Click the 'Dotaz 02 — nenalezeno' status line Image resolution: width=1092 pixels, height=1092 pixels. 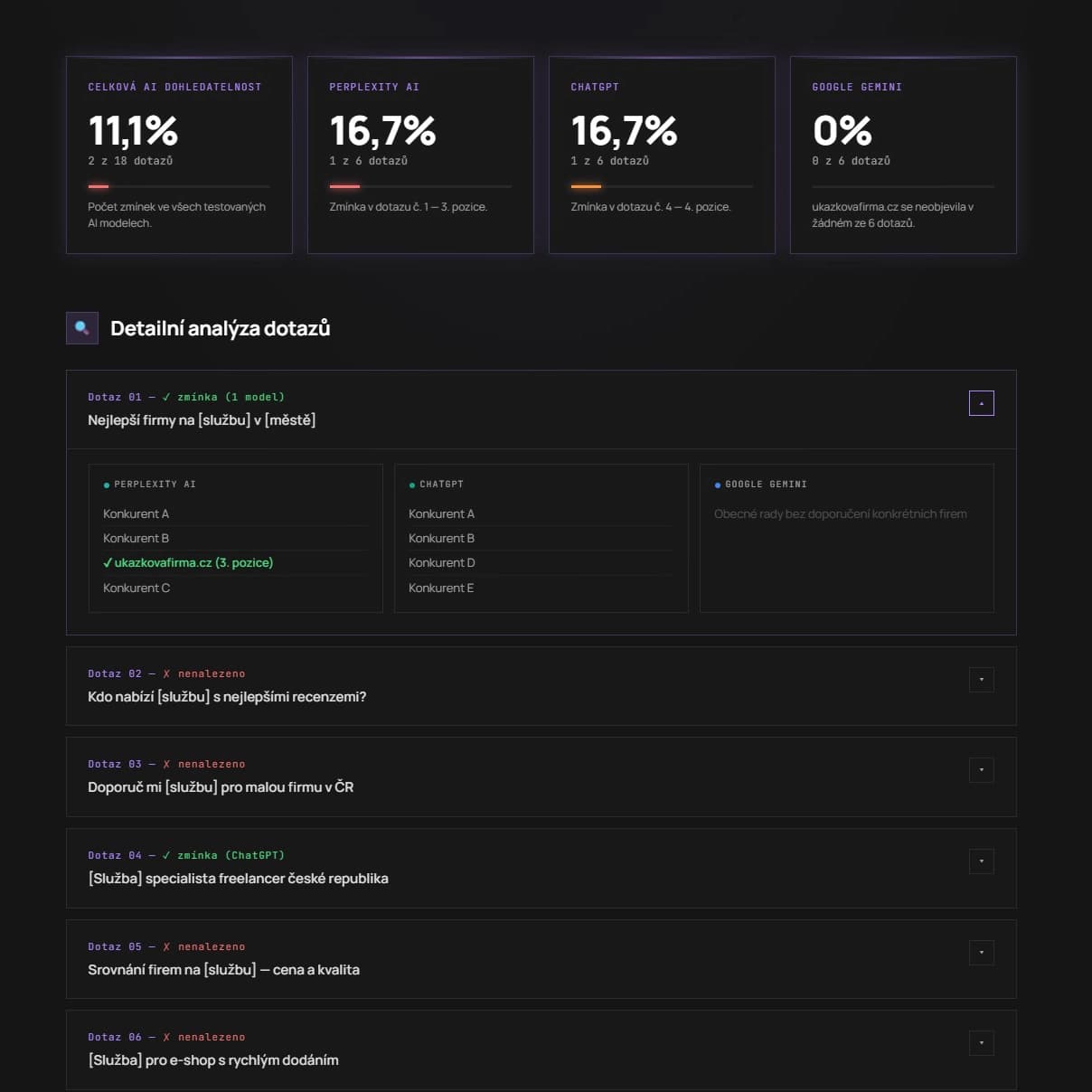pyautogui.click(x=166, y=673)
